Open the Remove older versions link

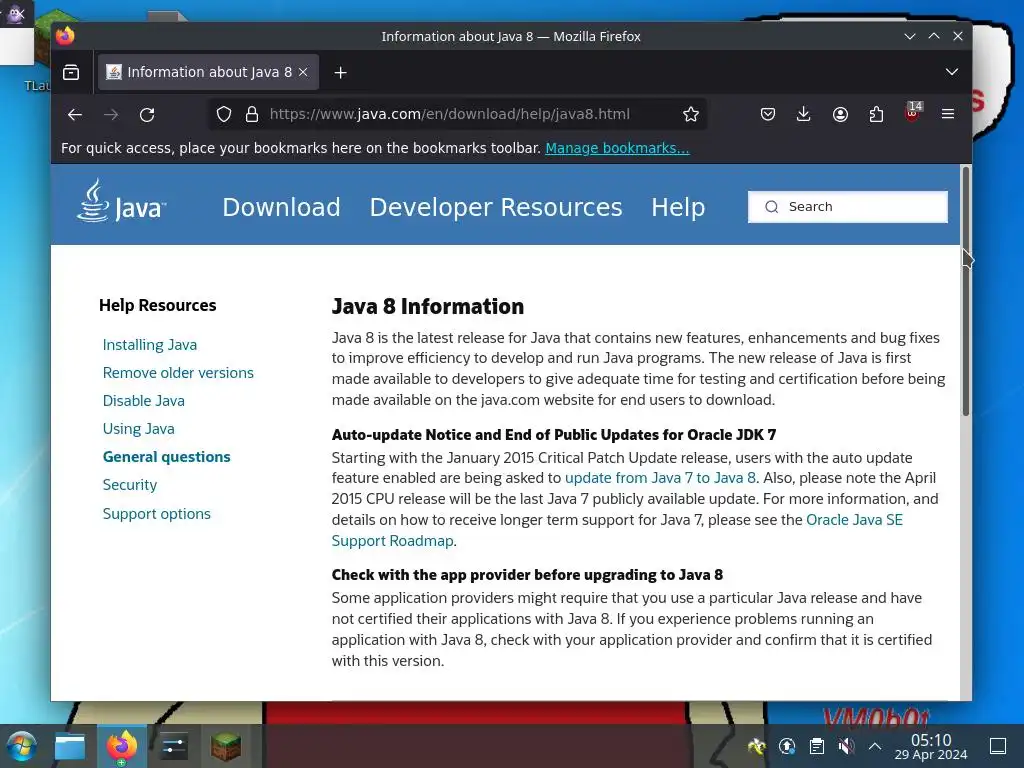(x=178, y=373)
